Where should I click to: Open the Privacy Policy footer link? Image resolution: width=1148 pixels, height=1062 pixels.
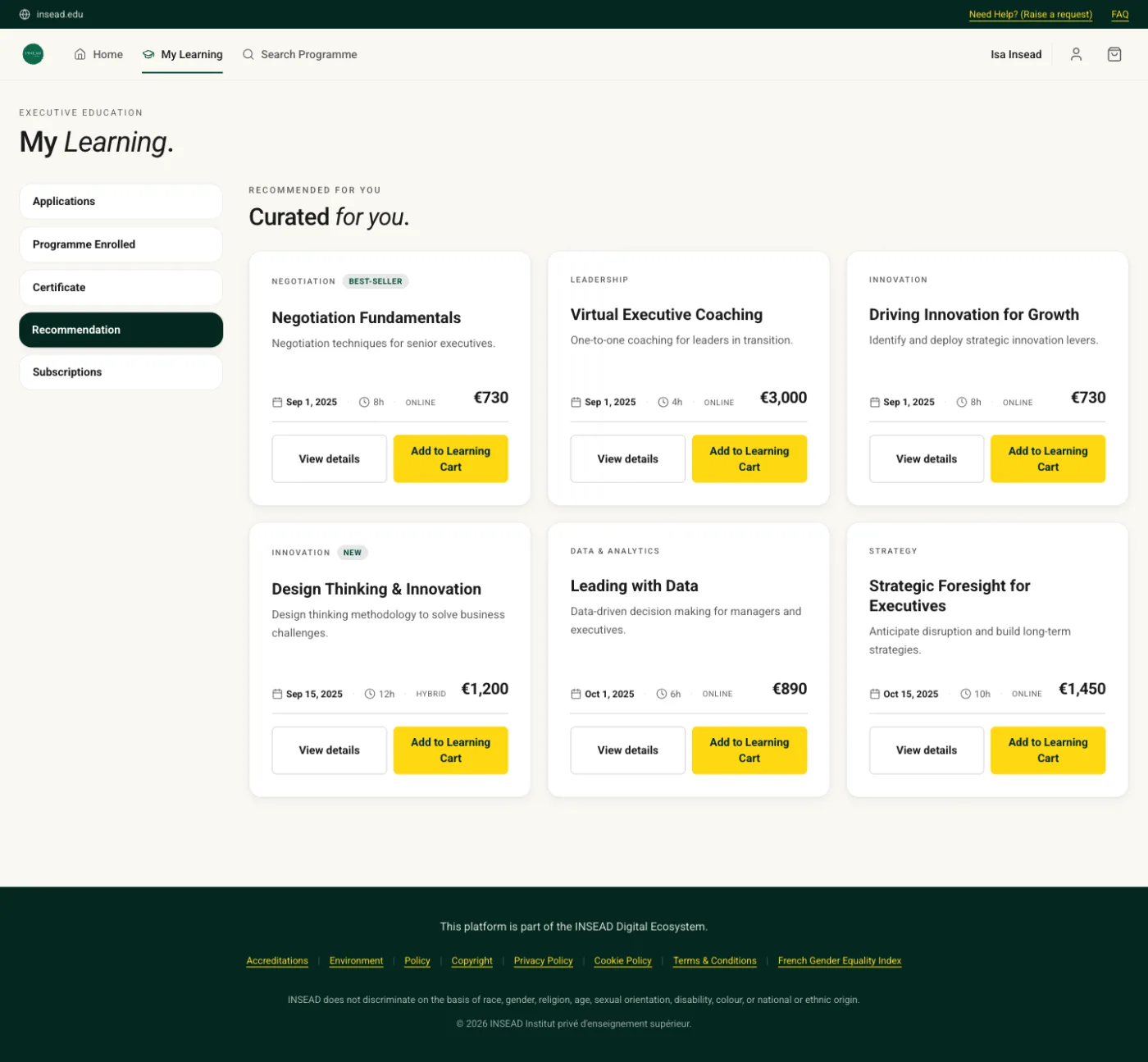tap(544, 961)
